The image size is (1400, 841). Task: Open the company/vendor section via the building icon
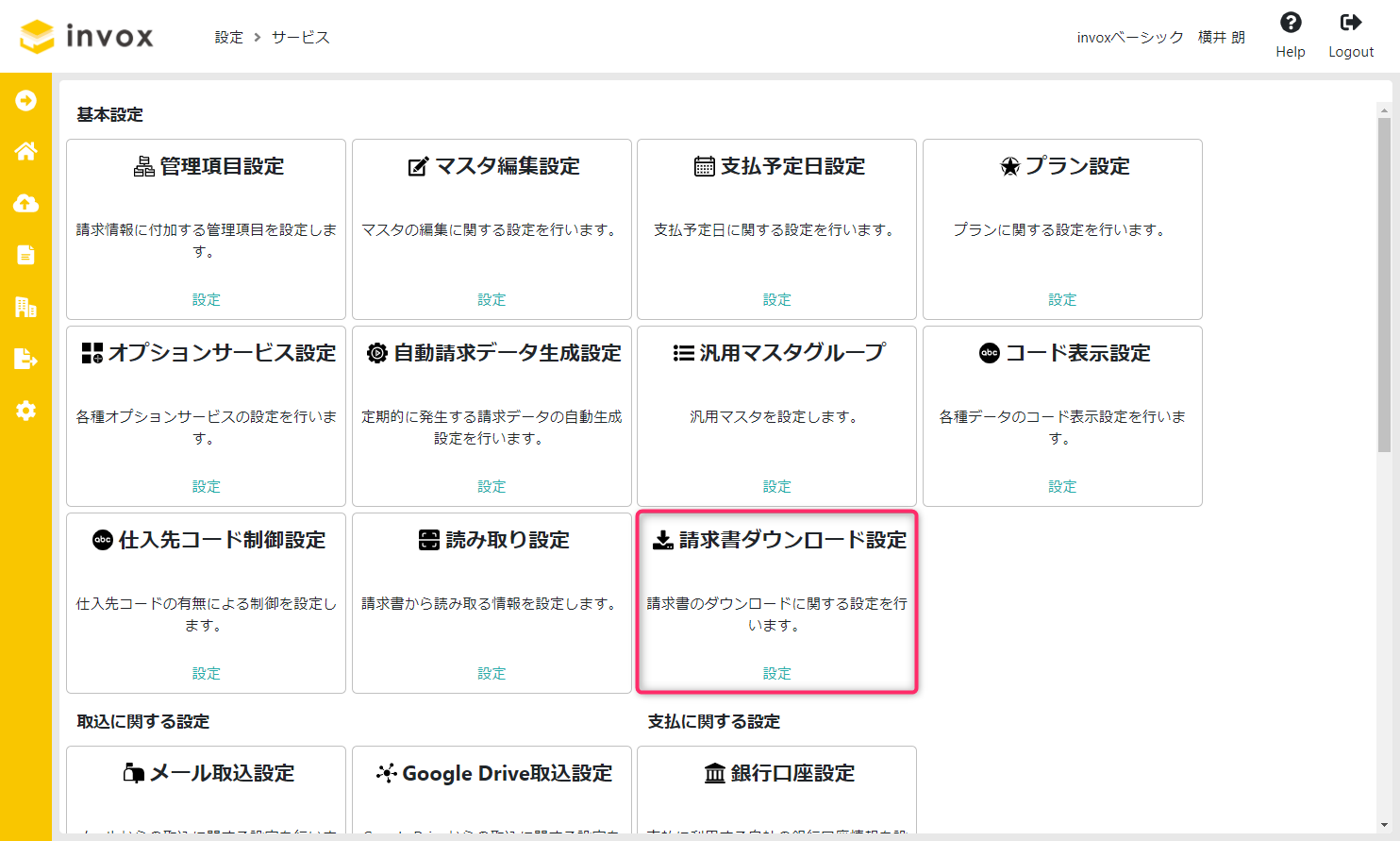26,307
